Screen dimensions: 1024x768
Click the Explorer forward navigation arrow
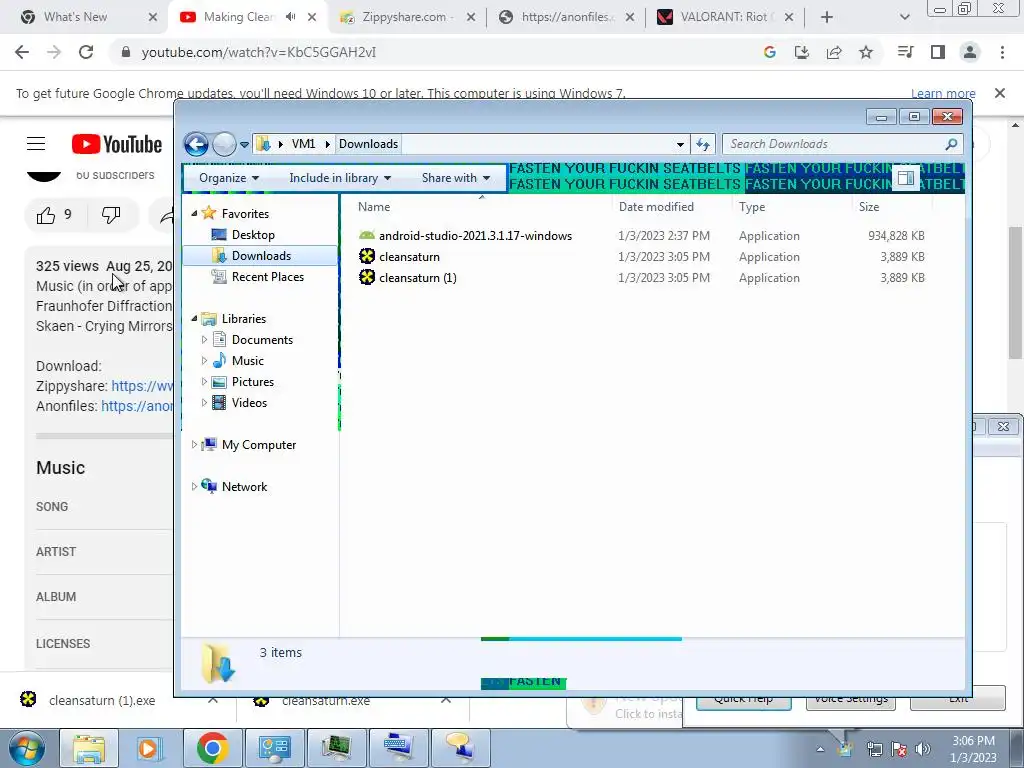(x=224, y=144)
